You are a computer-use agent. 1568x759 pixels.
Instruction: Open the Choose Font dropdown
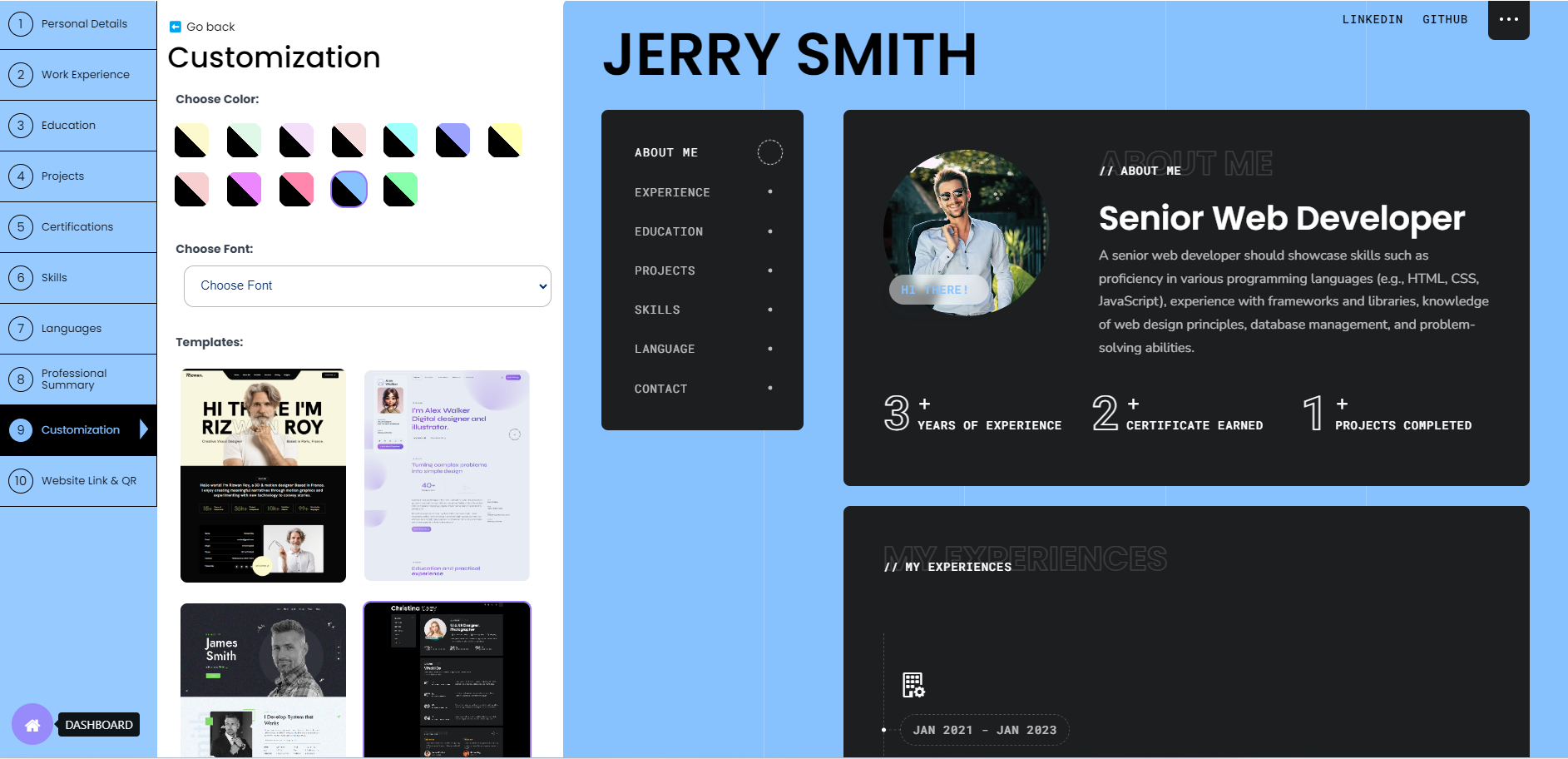point(367,286)
